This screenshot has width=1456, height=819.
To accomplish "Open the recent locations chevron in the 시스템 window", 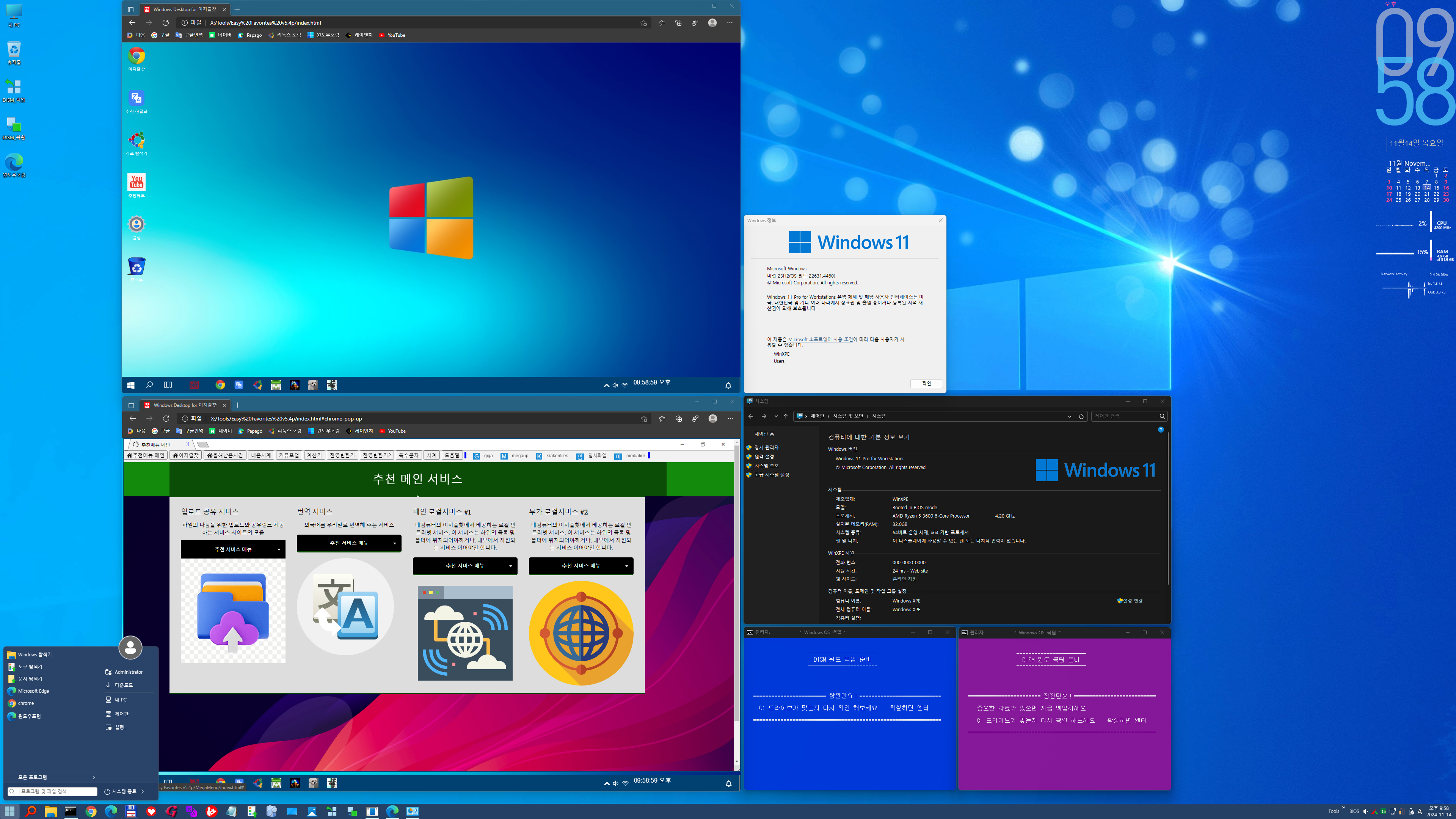I will point(776,417).
